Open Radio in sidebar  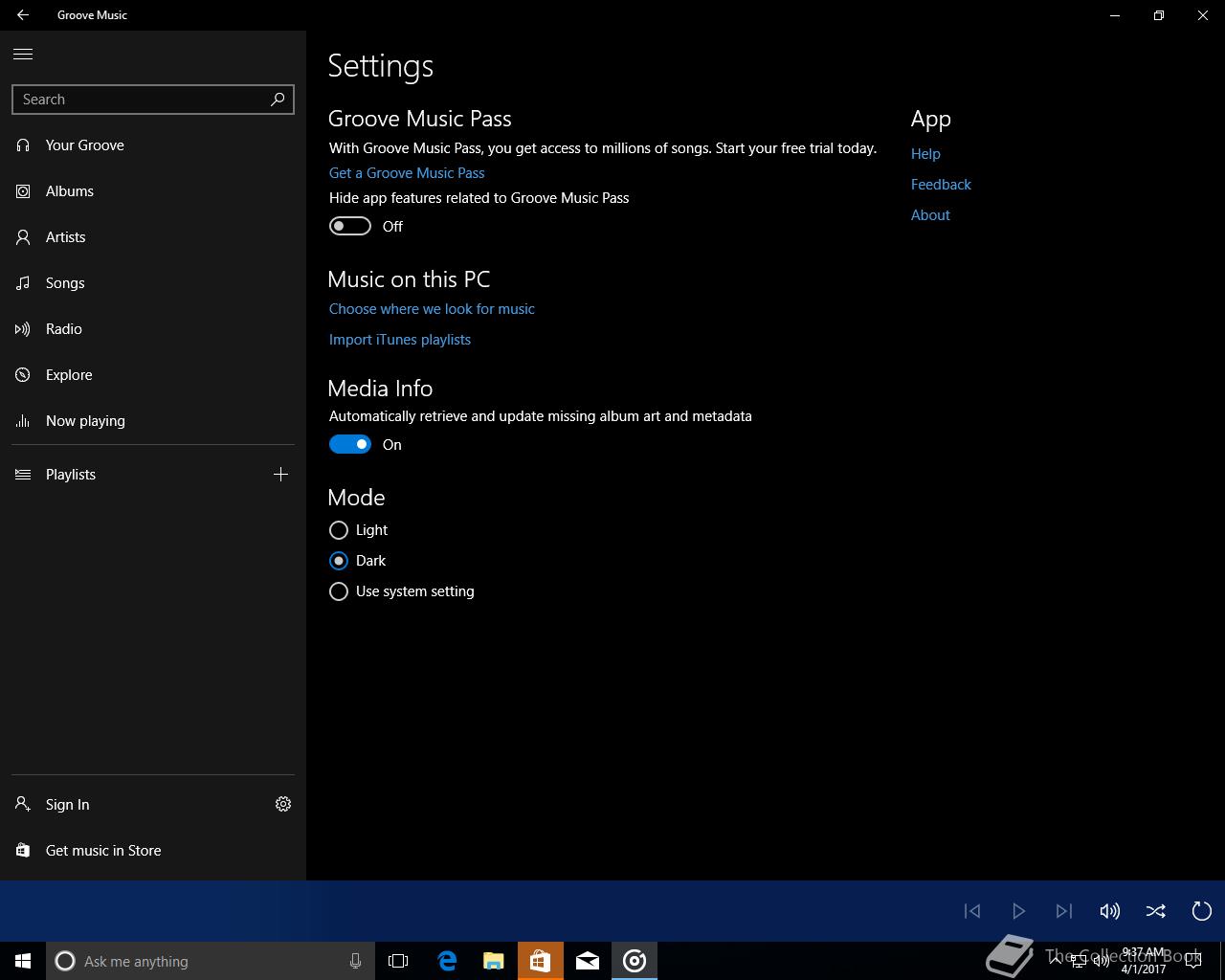(153, 329)
